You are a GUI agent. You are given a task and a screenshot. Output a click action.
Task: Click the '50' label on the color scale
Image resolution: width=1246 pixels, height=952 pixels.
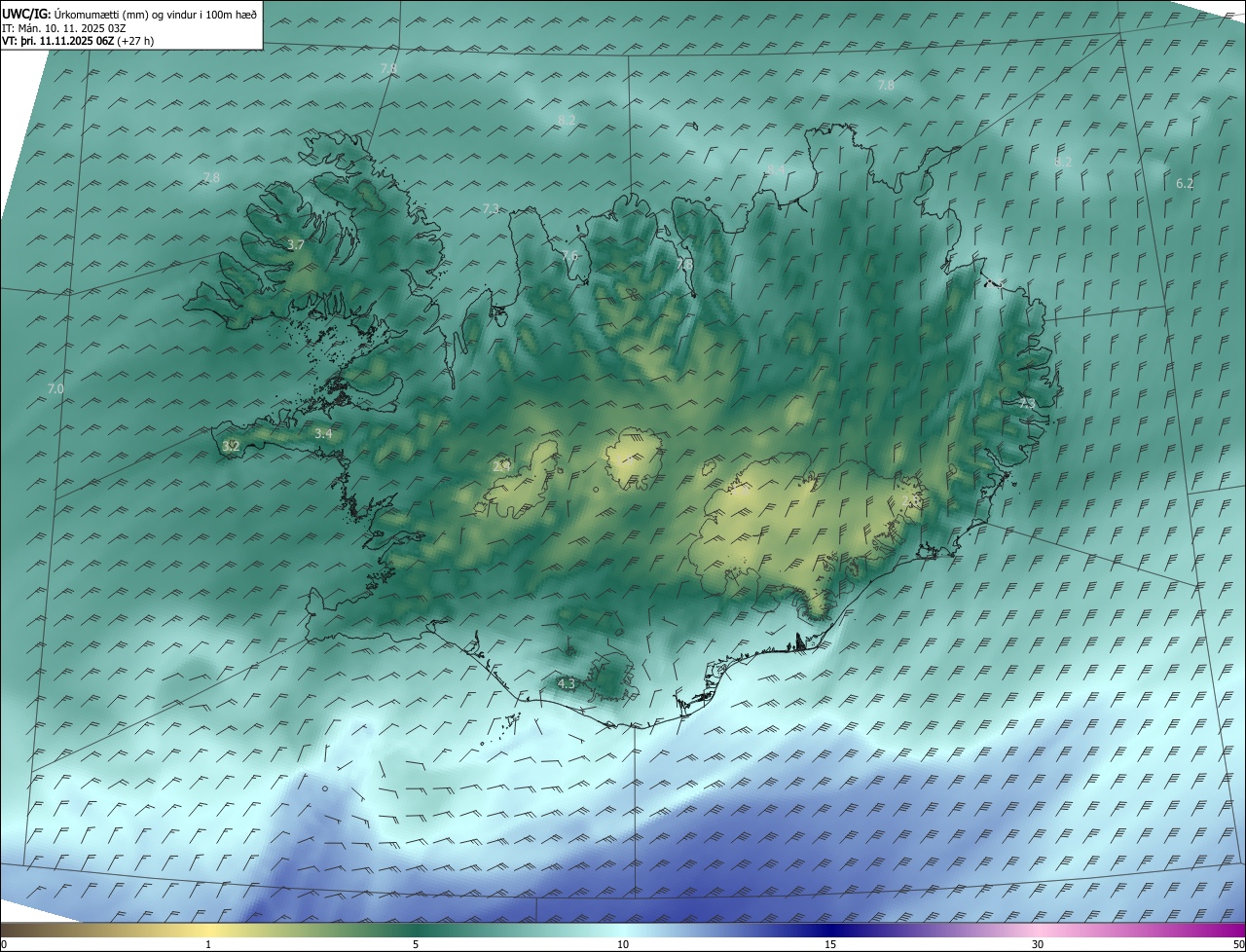pos(1238,944)
